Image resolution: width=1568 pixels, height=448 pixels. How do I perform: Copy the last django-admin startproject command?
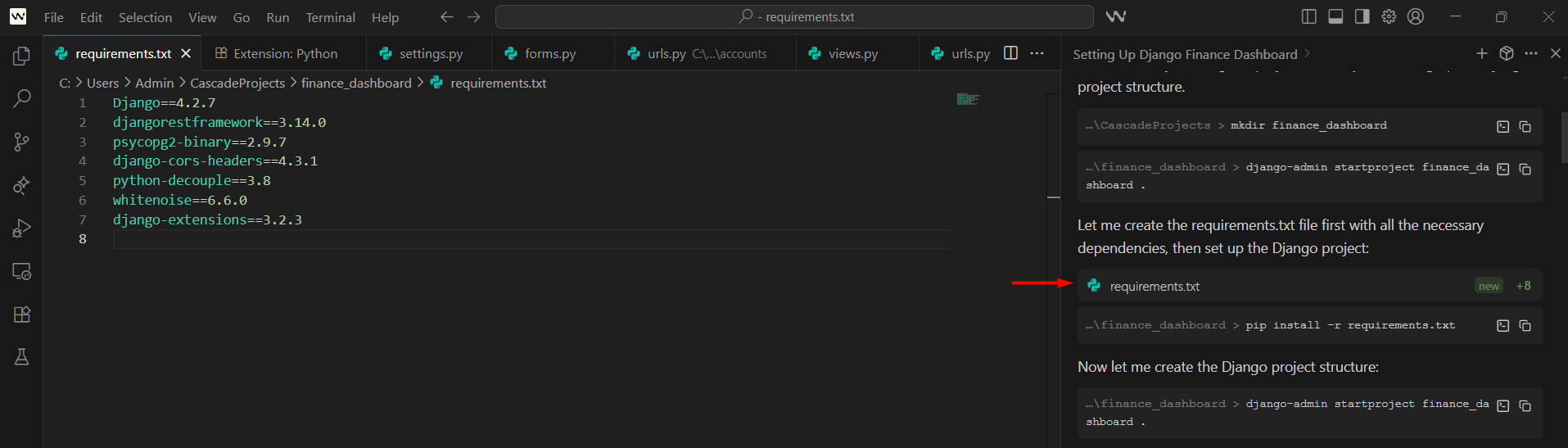tap(1525, 405)
